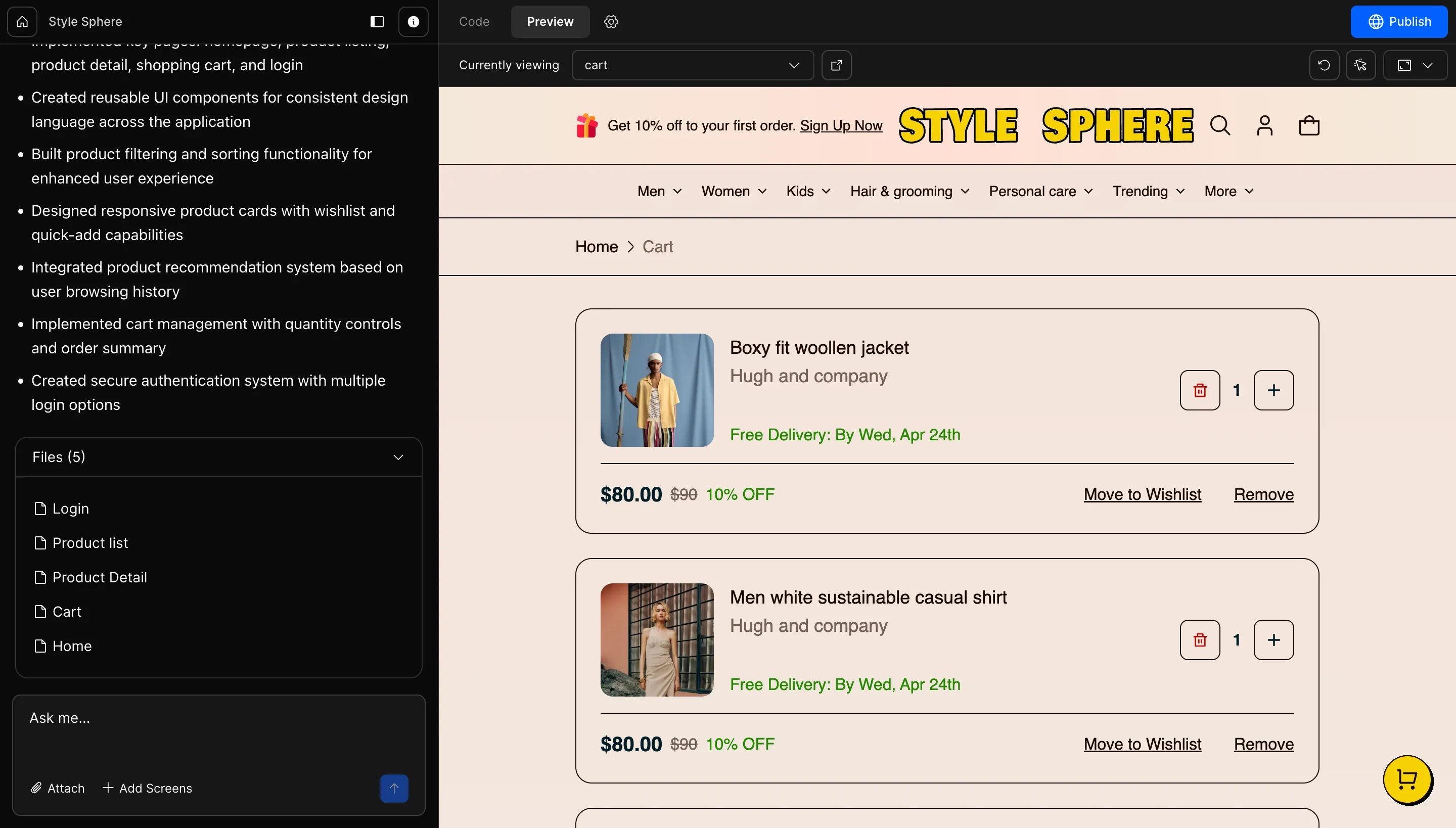The height and width of the screenshot is (828, 1456).
Task: Click the Men white sustainable casual shirt thumbnail
Action: tap(657, 640)
